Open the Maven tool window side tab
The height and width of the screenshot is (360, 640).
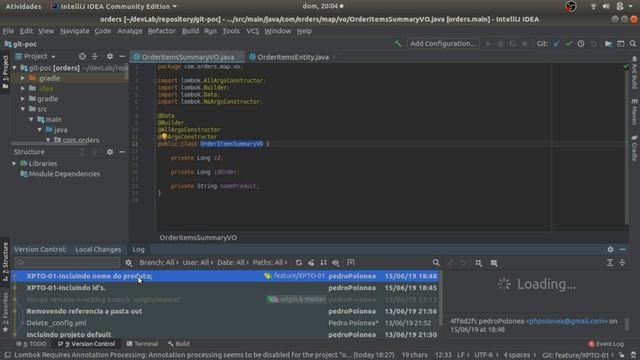pyautogui.click(x=634, y=112)
